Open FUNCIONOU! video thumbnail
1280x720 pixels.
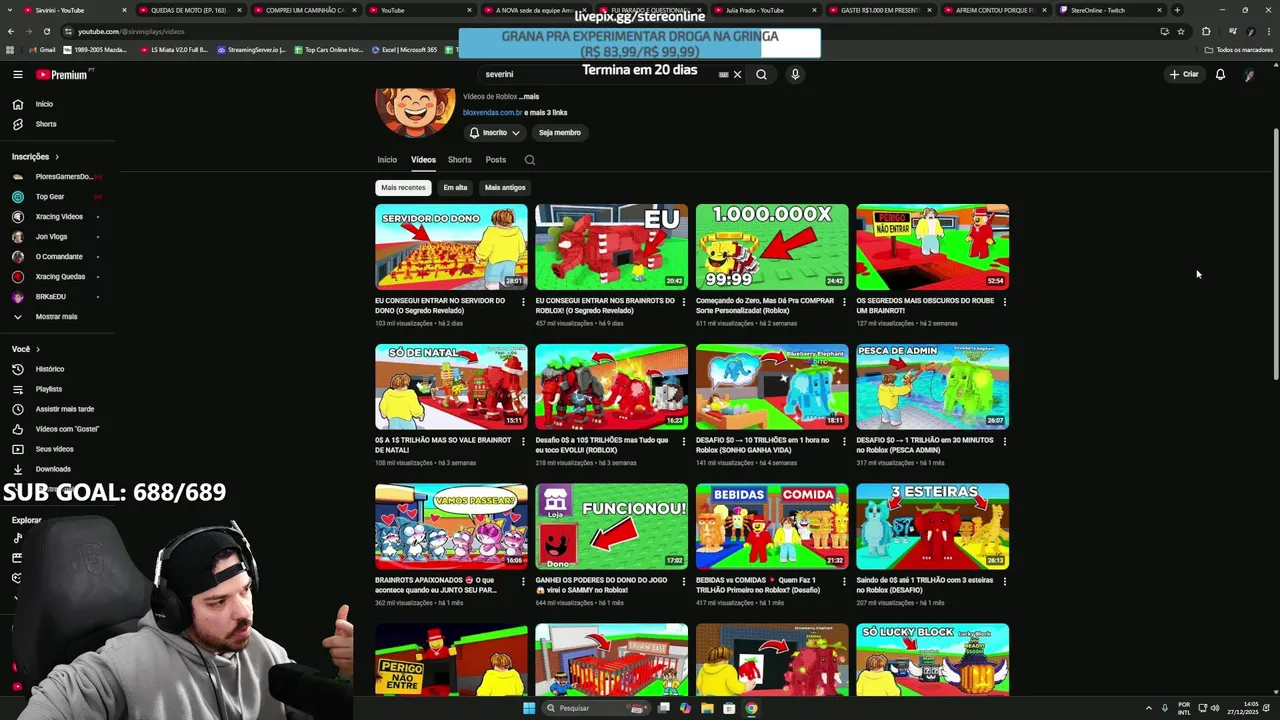click(x=611, y=527)
